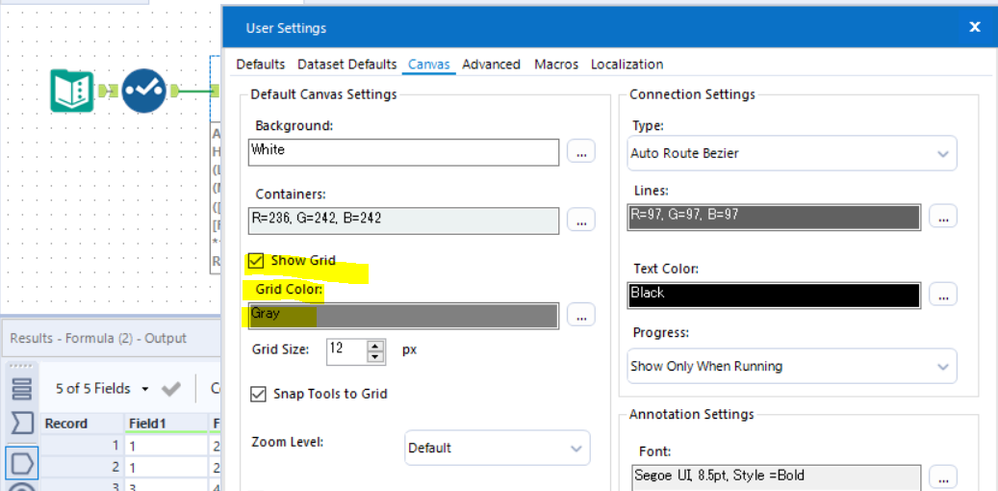The height and width of the screenshot is (491, 998).
Task: Disable the Snap Tools to Grid checkbox
Action: tap(259, 394)
